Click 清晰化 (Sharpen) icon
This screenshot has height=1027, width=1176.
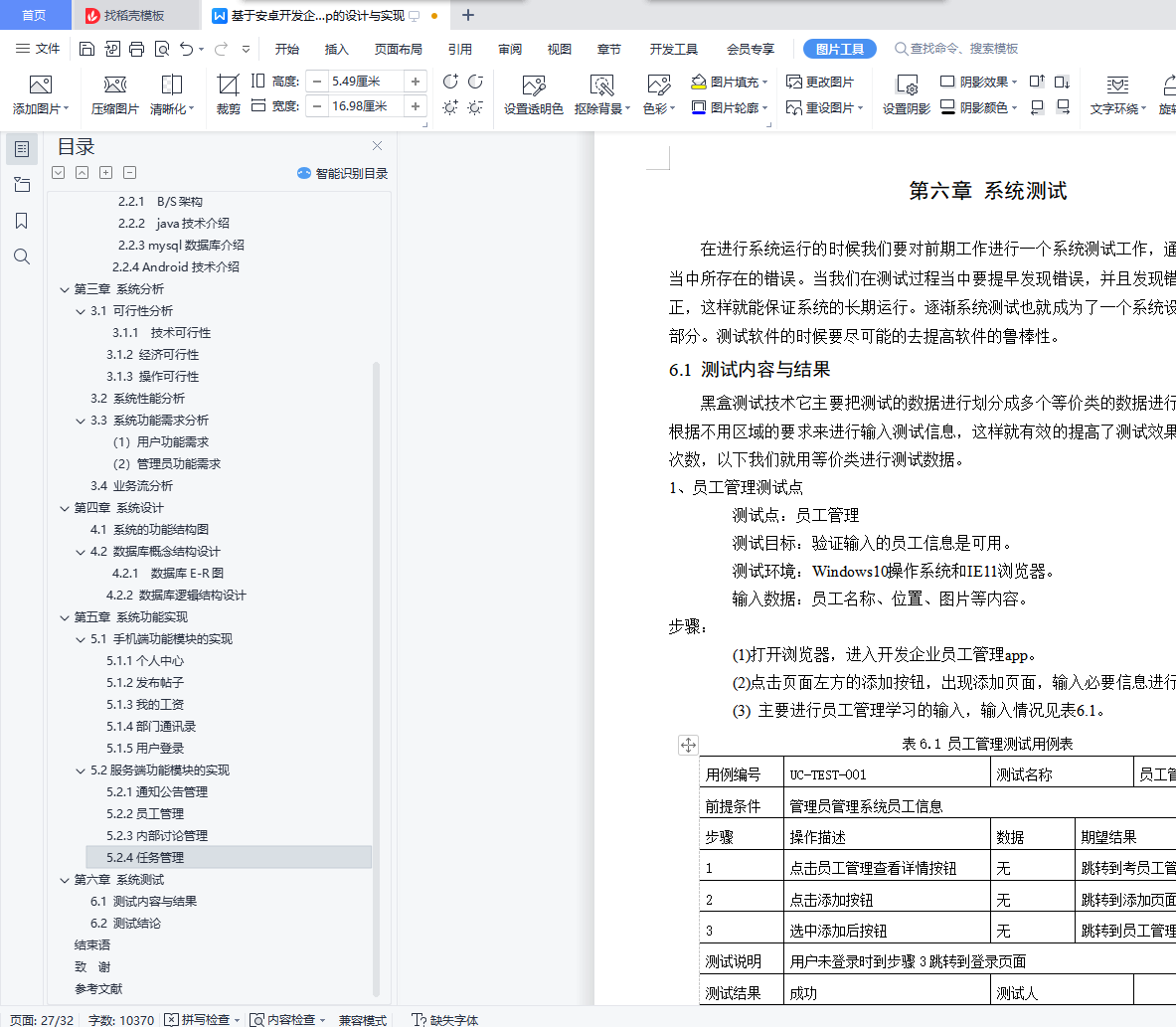coord(172,94)
